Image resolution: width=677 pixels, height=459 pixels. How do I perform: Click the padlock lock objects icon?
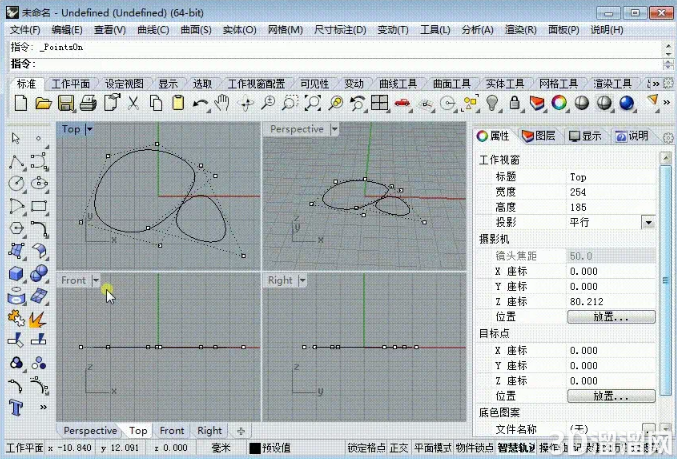click(514, 104)
